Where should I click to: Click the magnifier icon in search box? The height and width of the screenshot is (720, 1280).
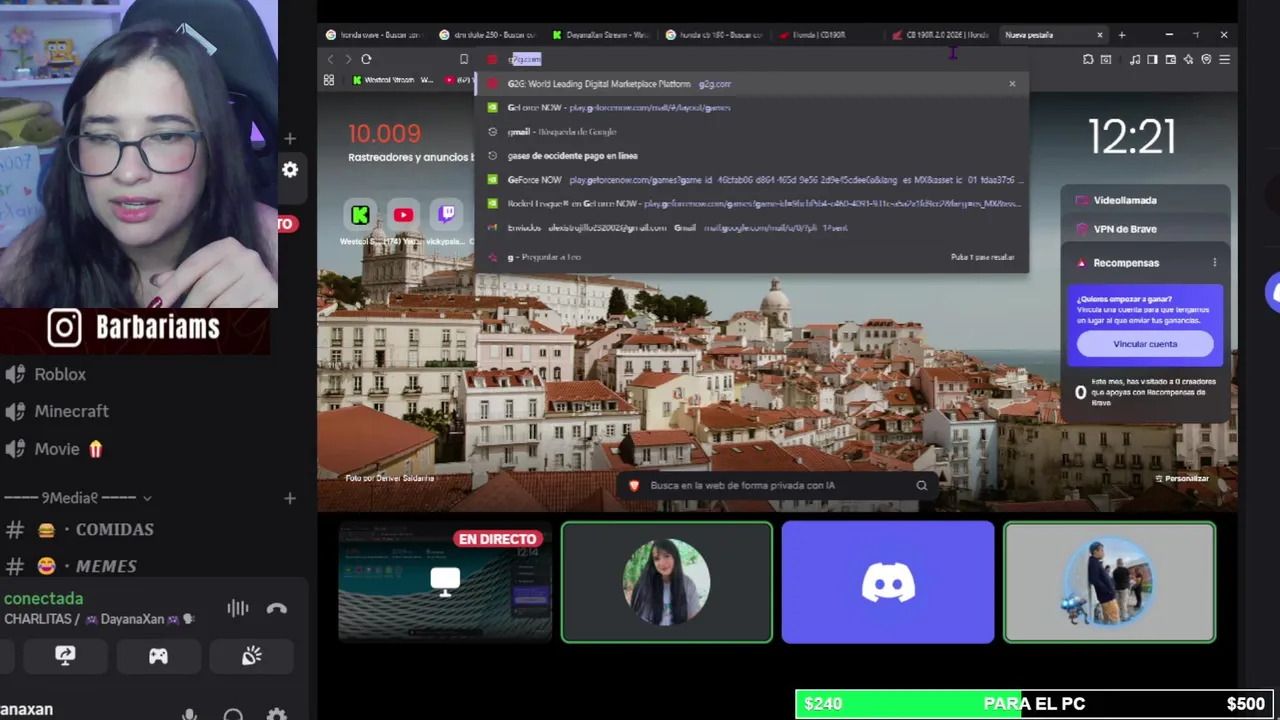pos(922,486)
